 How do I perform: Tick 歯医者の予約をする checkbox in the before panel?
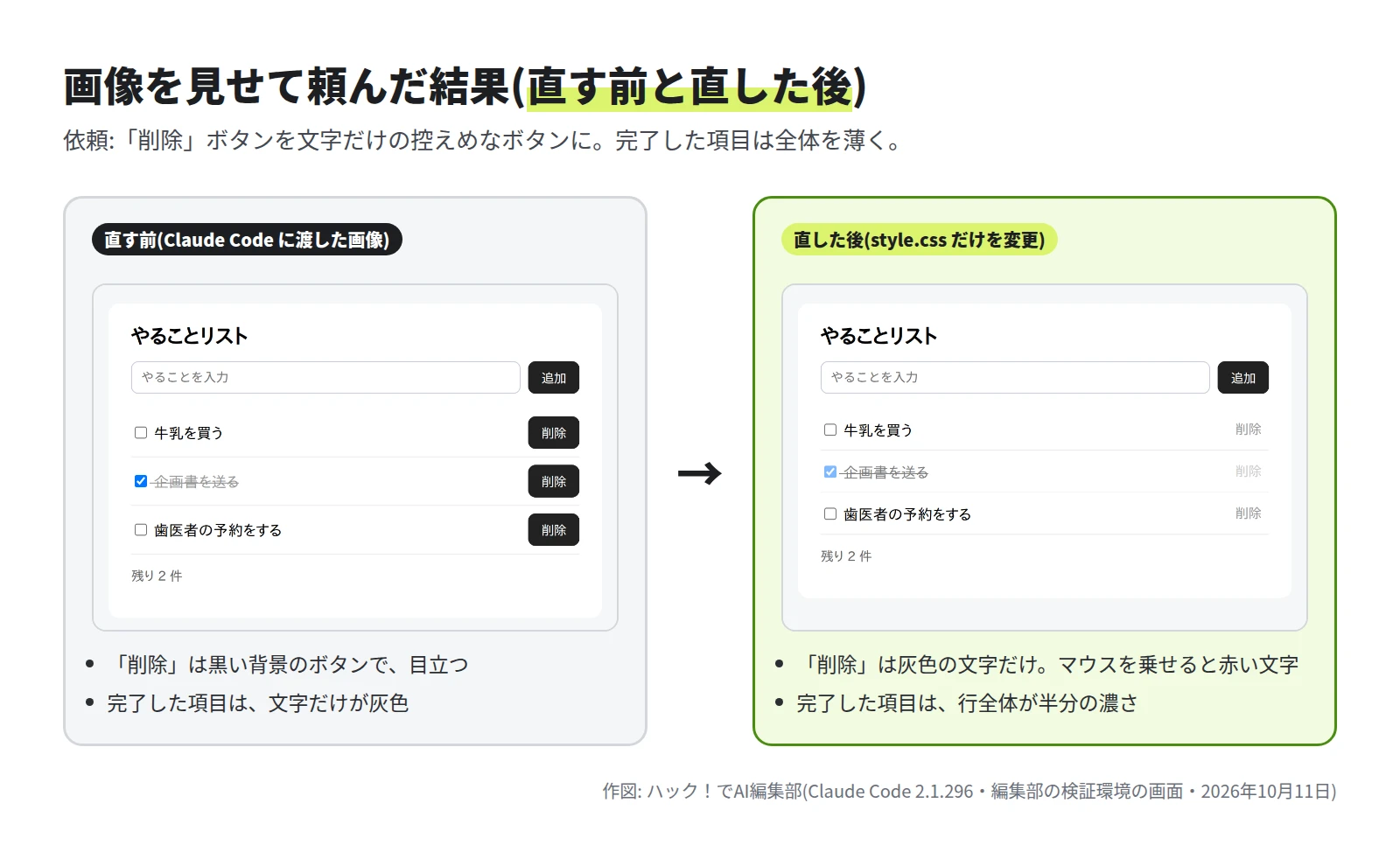click(x=141, y=529)
